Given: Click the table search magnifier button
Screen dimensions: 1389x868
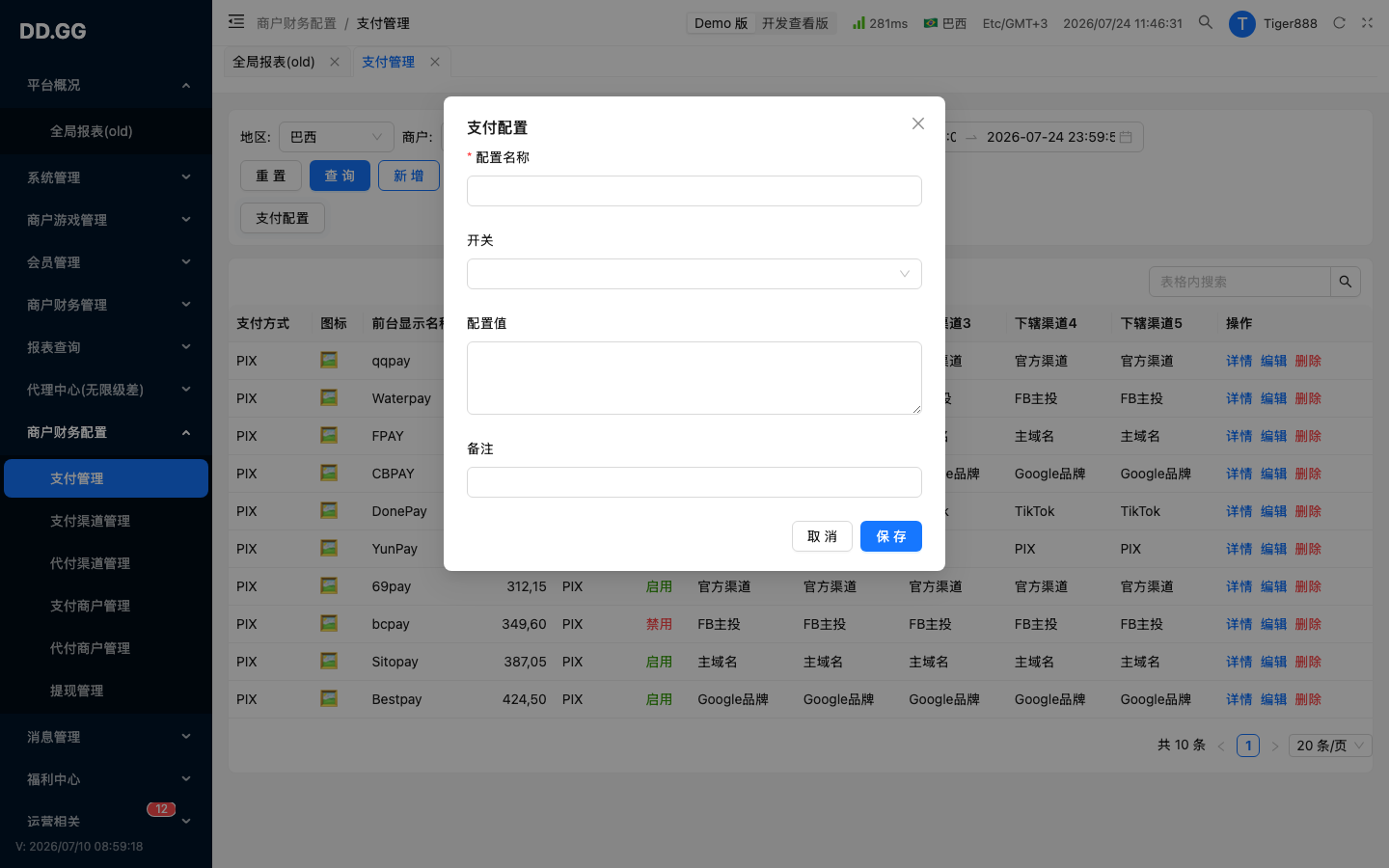Looking at the screenshot, I should pos(1346,282).
